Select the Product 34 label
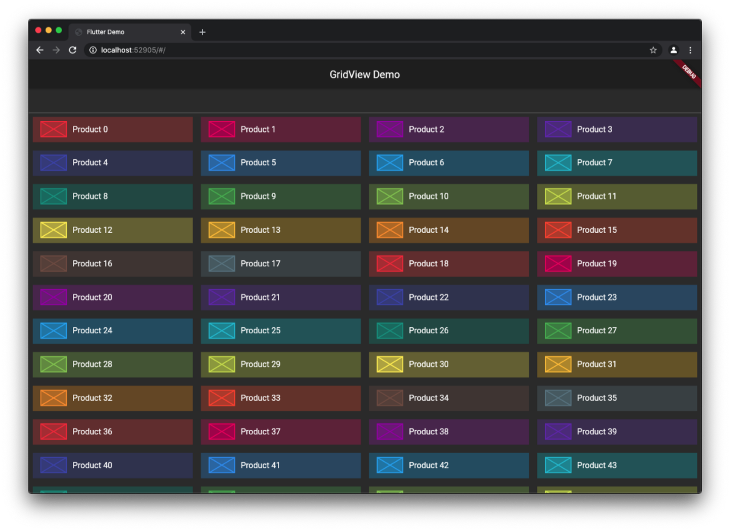This screenshot has height=531, width=730. (429, 398)
